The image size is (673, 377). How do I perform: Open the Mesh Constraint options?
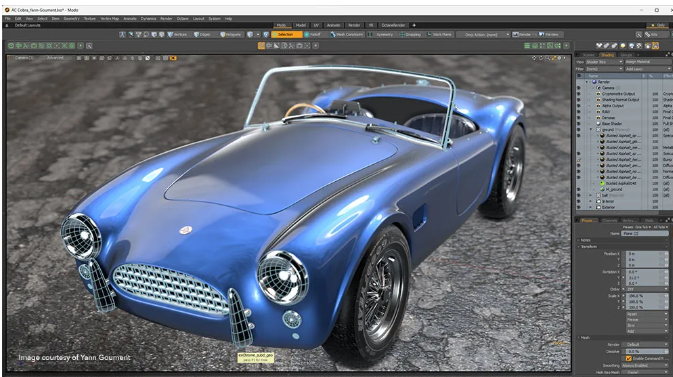point(347,34)
